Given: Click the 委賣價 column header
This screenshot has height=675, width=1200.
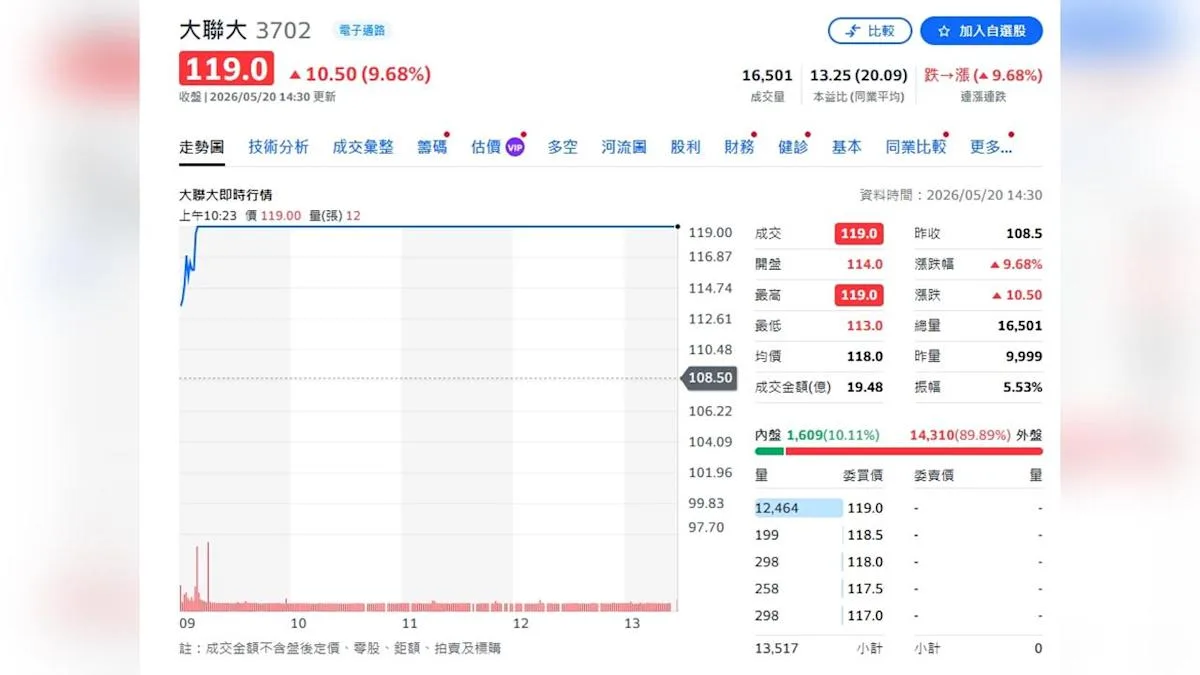Looking at the screenshot, I should (934, 475).
